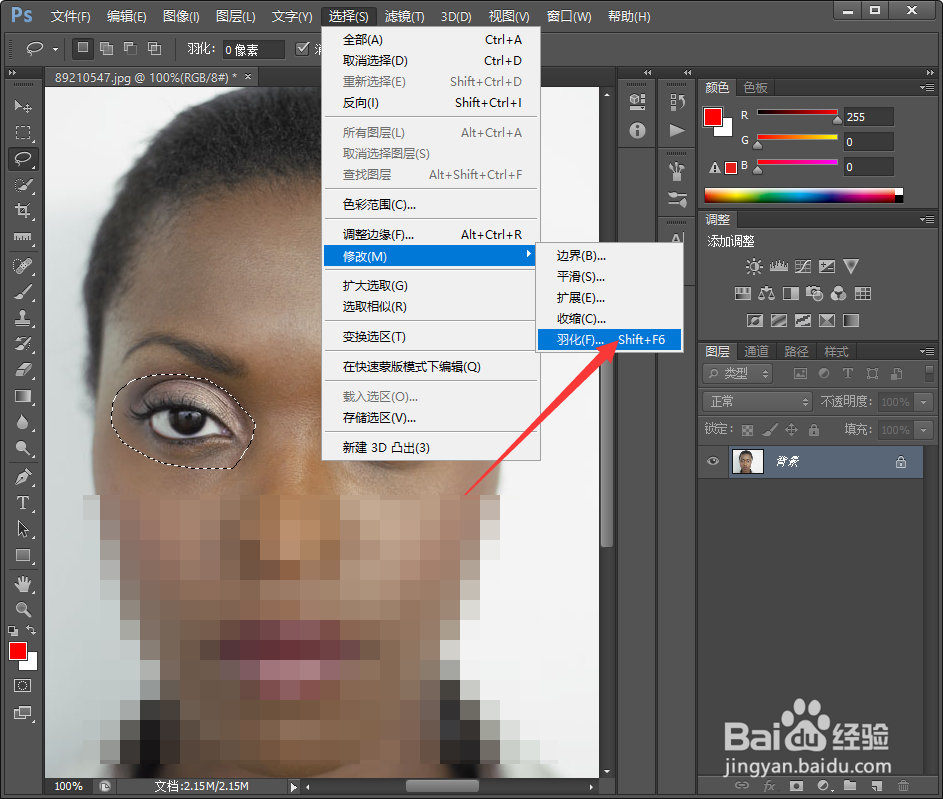Select the Move tool
The width and height of the screenshot is (943, 799).
(x=23, y=106)
